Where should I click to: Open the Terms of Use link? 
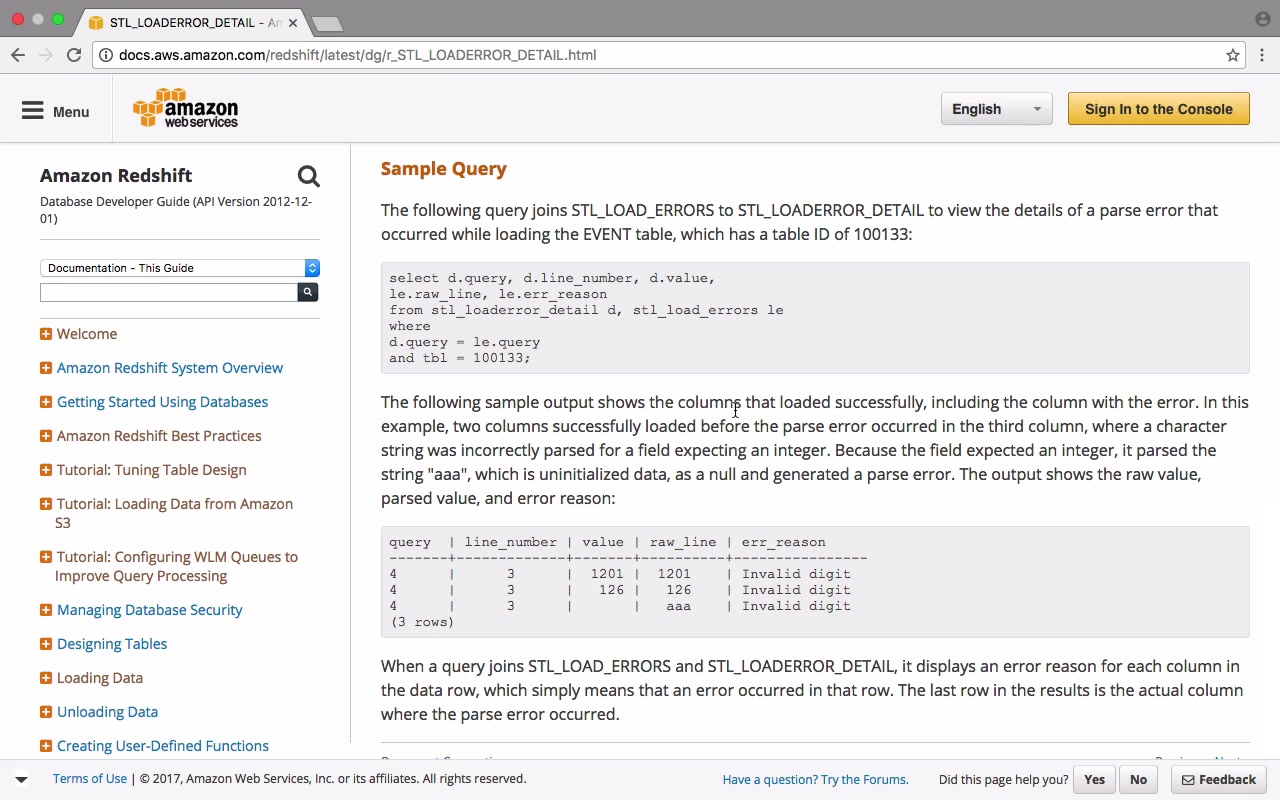click(x=90, y=779)
